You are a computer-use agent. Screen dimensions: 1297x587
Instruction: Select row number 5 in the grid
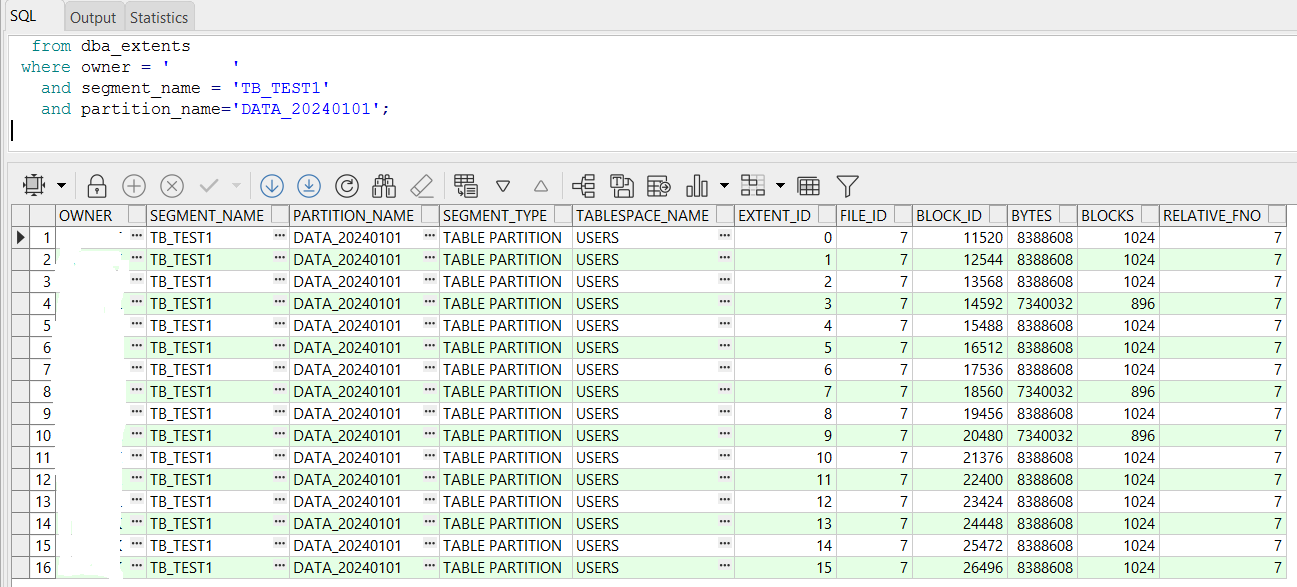(x=43, y=325)
